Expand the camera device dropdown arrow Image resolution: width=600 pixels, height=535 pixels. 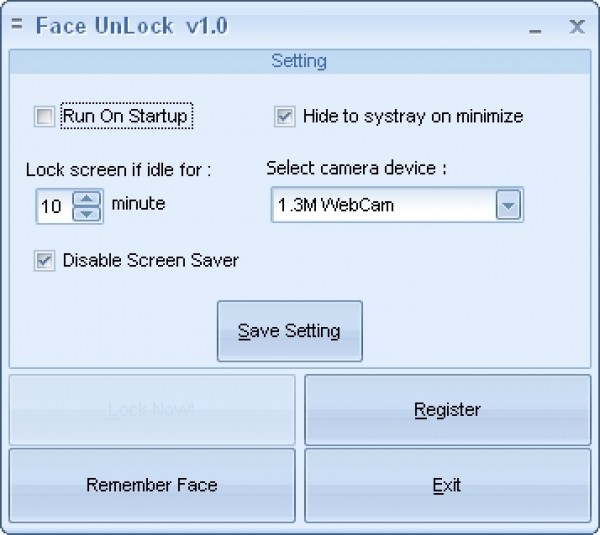(x=509, y=206)
